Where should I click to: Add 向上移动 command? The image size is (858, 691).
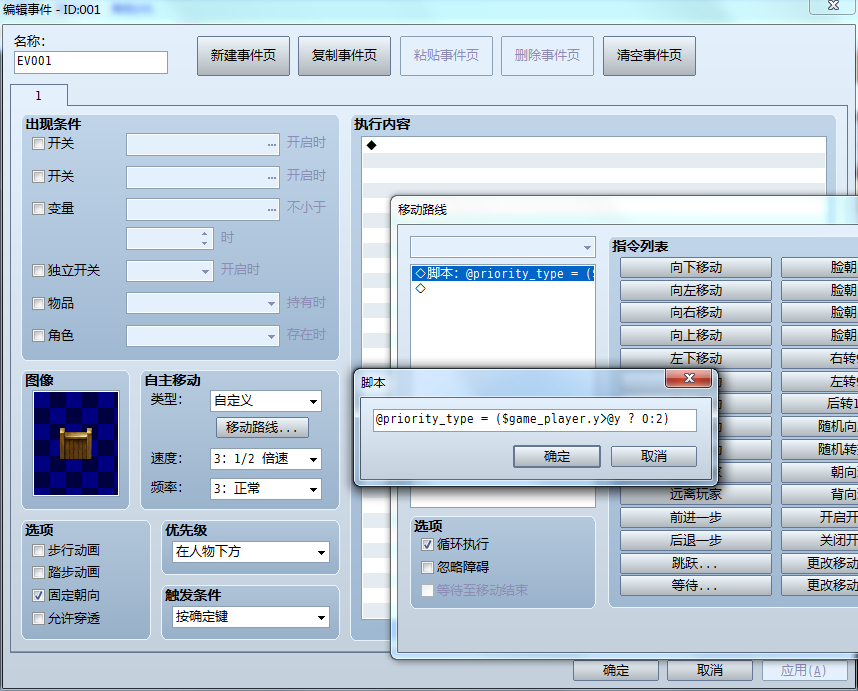[x=696, y=336]
